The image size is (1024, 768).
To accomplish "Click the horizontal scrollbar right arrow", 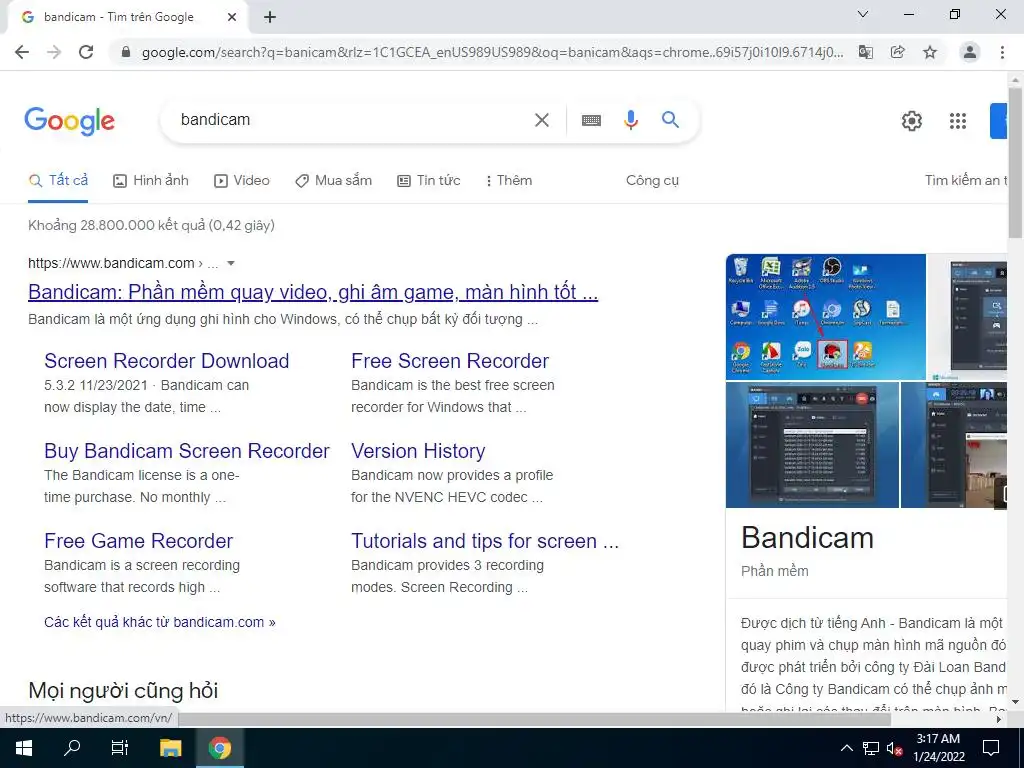I will [x=999, y=719].
